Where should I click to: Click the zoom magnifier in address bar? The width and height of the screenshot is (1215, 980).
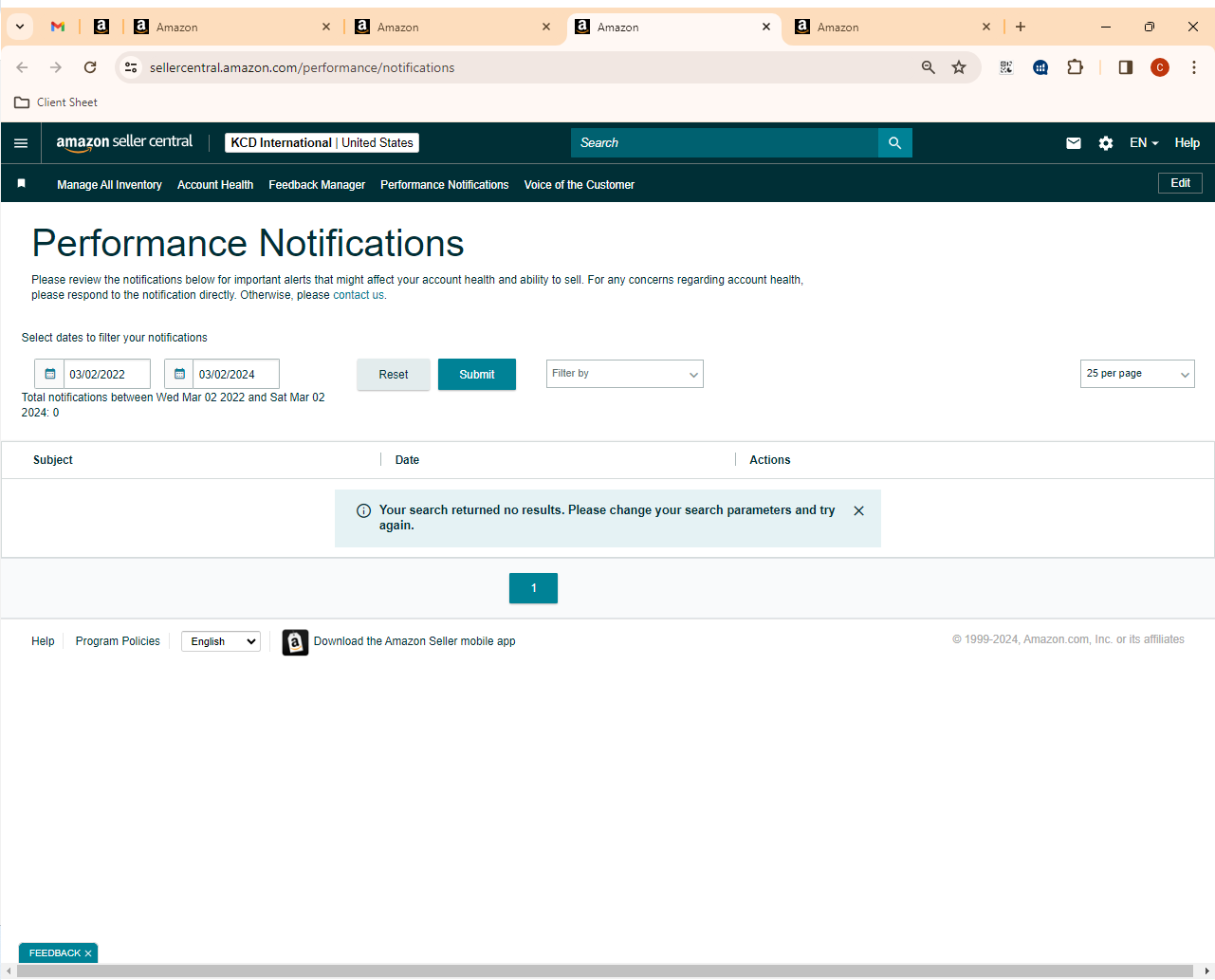[x=928, y=67]
